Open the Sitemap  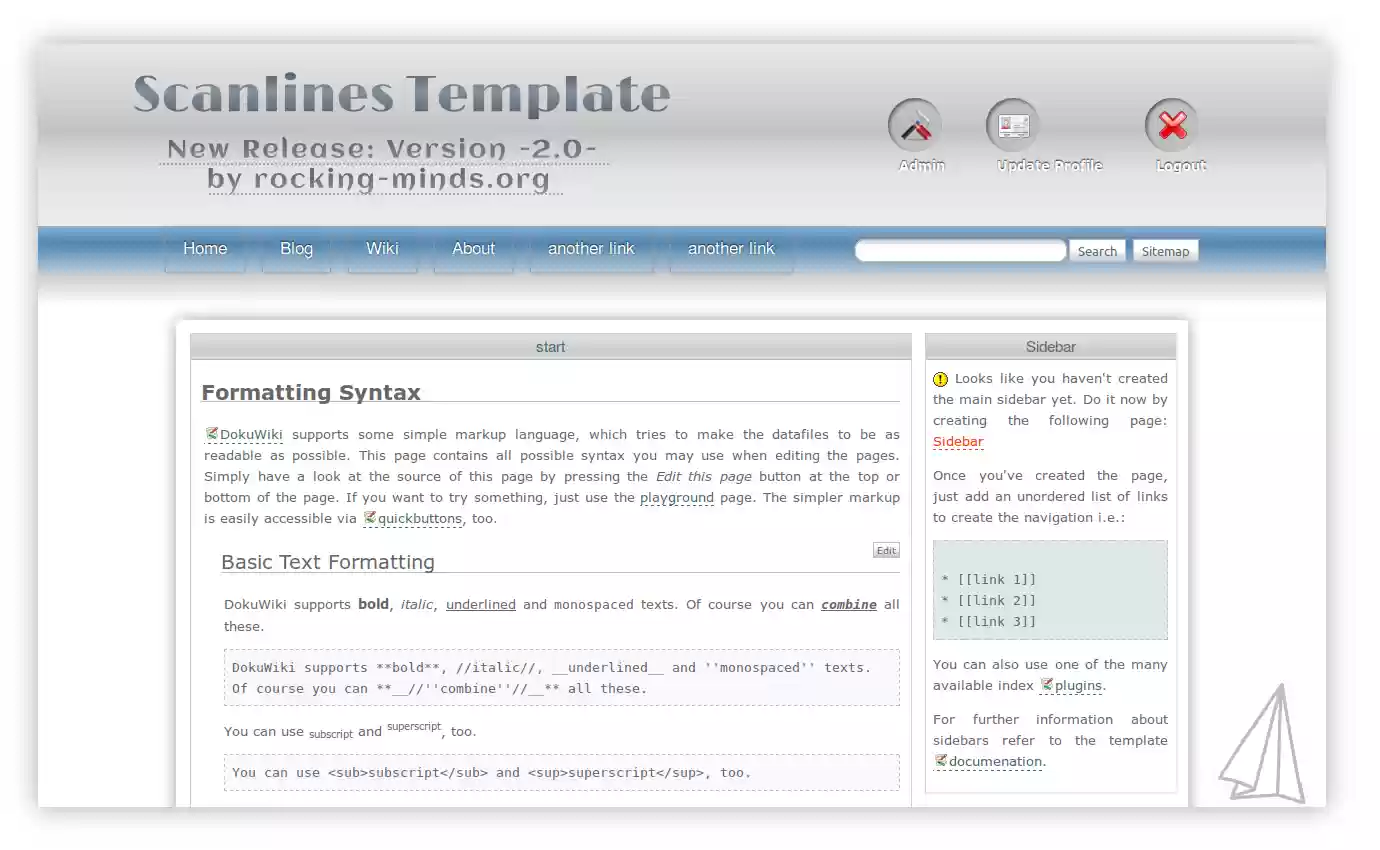pyautogui.click(x=1165, y=250)
